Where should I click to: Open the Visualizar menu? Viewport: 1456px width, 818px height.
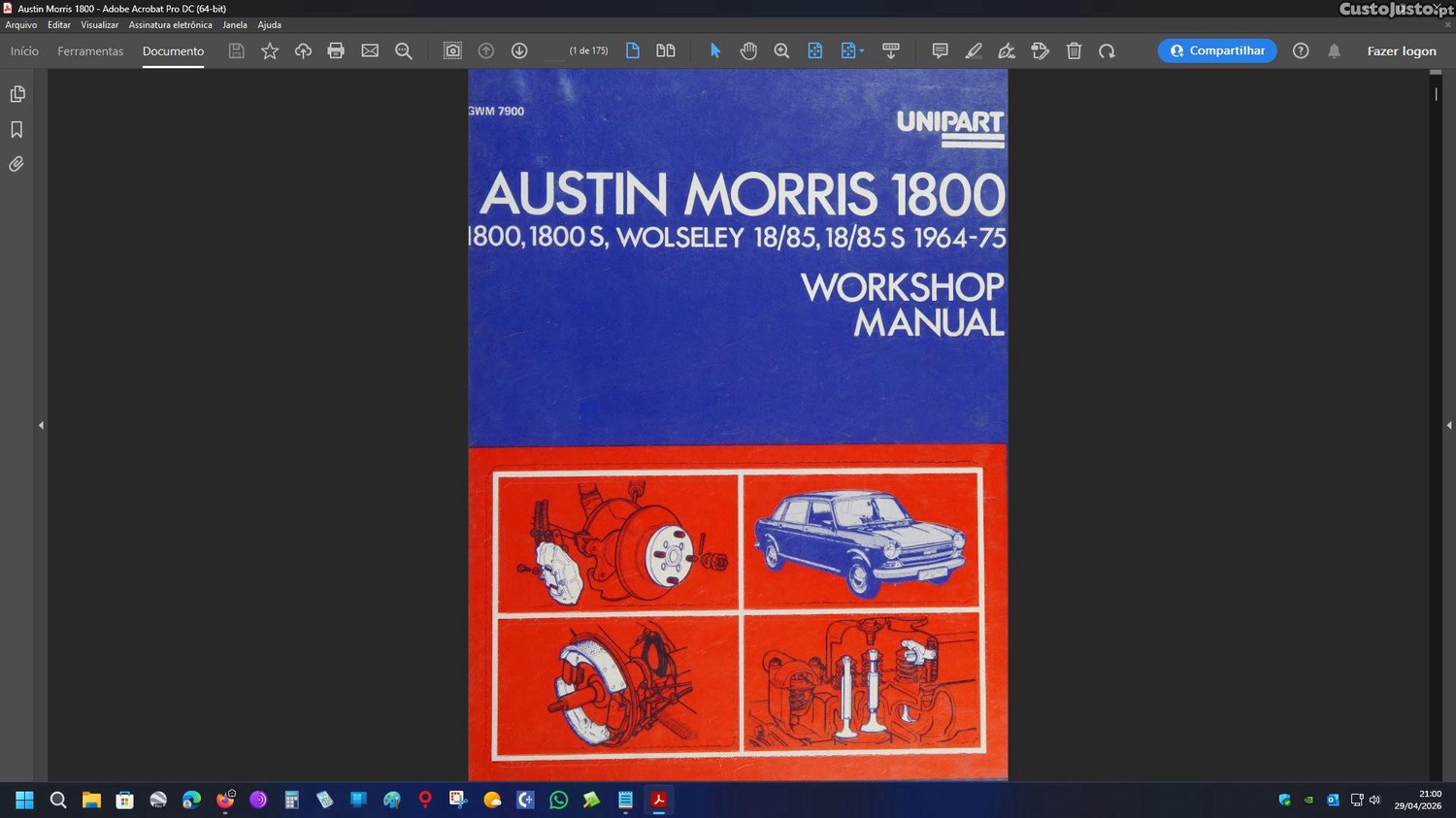[x=99, y=25]
